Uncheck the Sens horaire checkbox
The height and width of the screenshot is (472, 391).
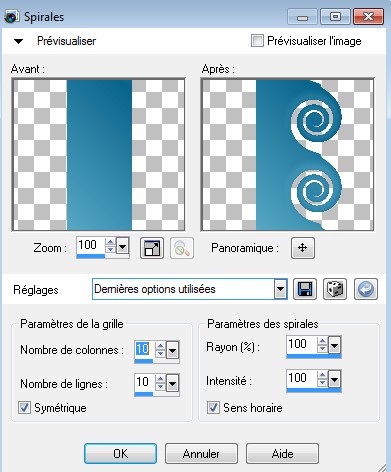213,407
